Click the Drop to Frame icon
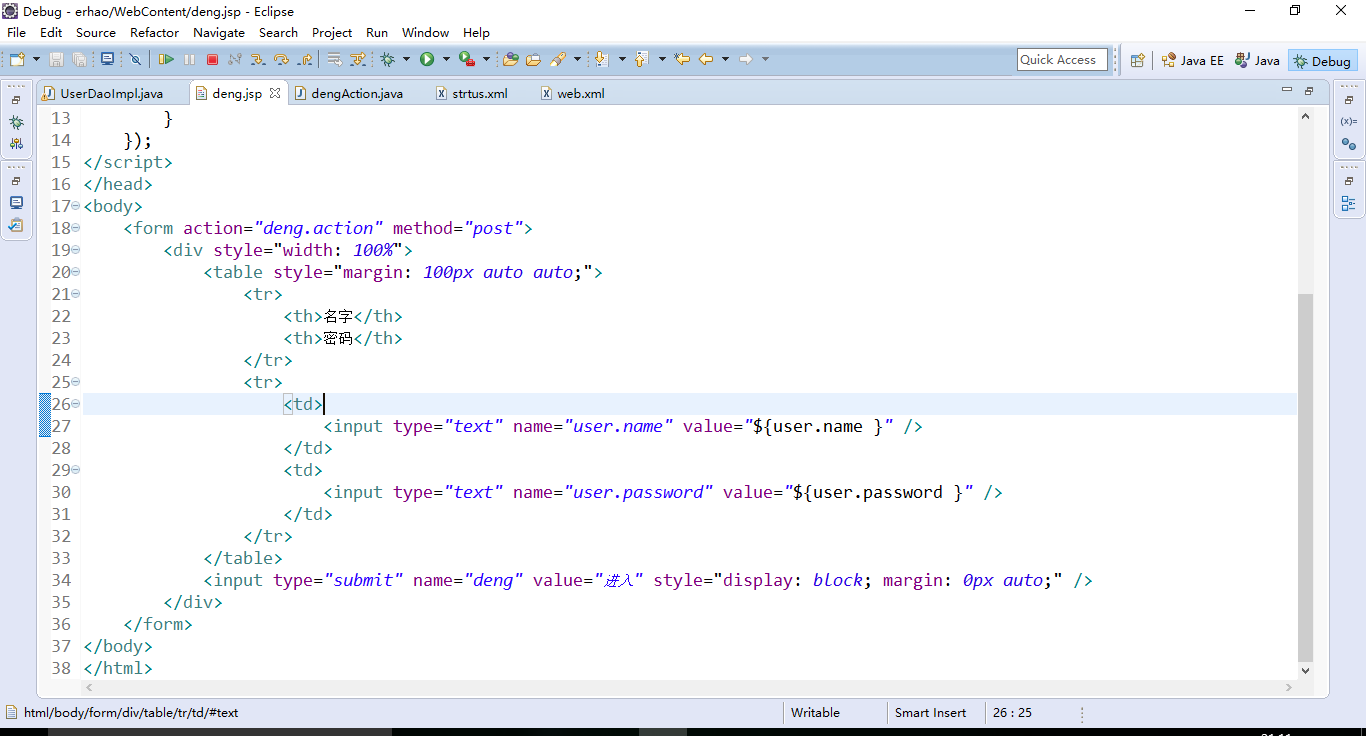1366x736 pixels. pyautogui.click(x=335, y=59)
